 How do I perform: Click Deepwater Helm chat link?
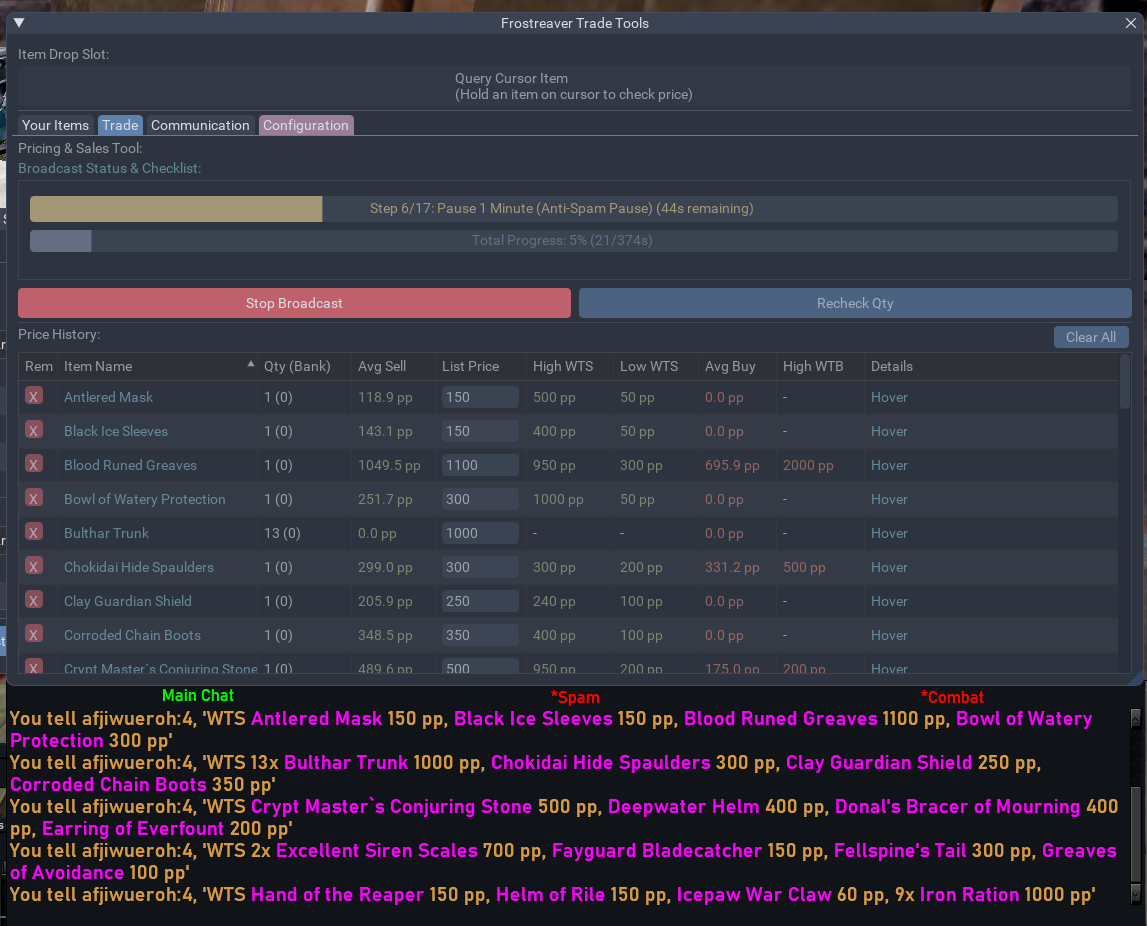(683, 807)
